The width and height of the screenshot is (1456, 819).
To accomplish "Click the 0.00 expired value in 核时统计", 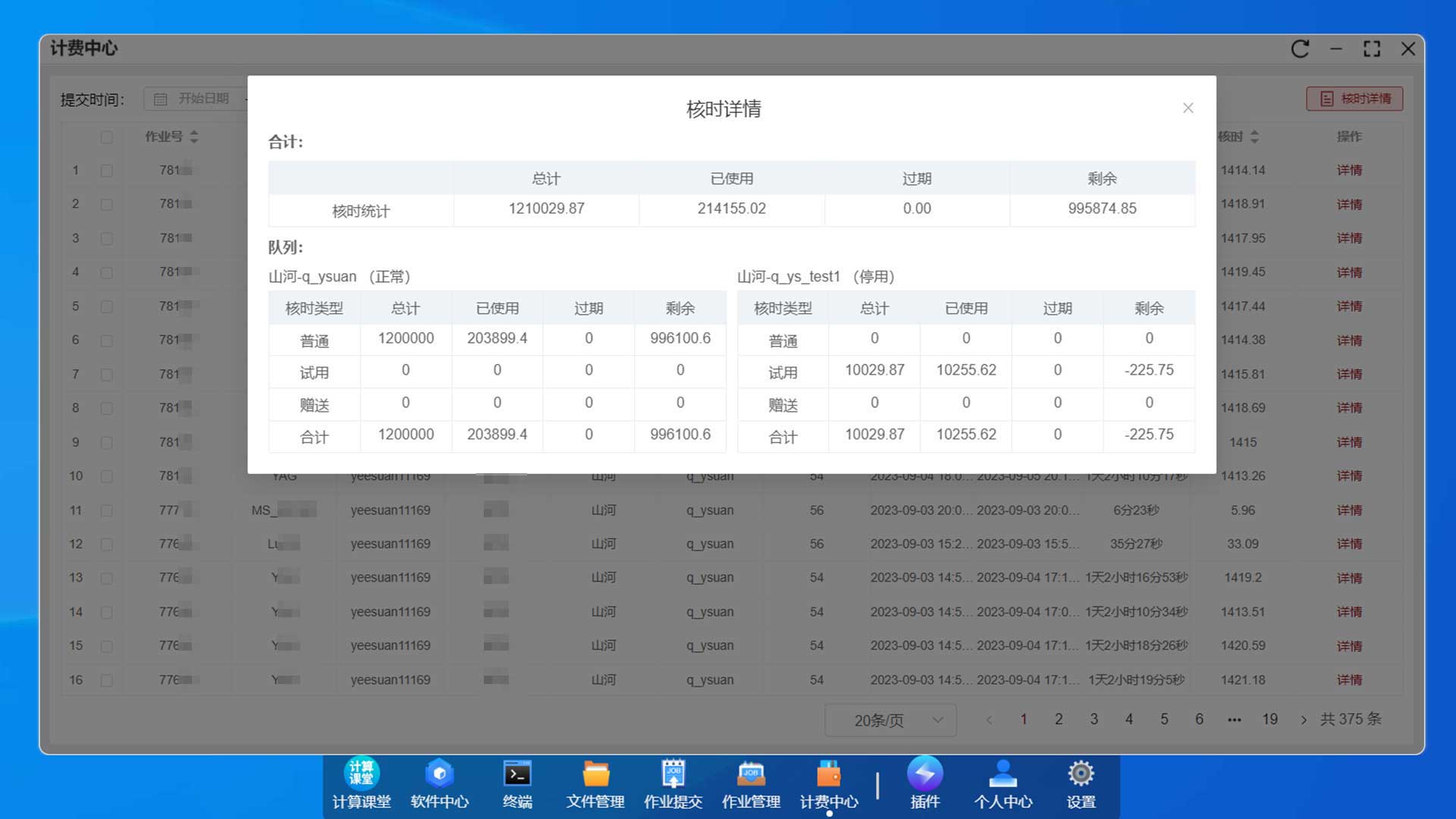I will [x=917, y=209].
